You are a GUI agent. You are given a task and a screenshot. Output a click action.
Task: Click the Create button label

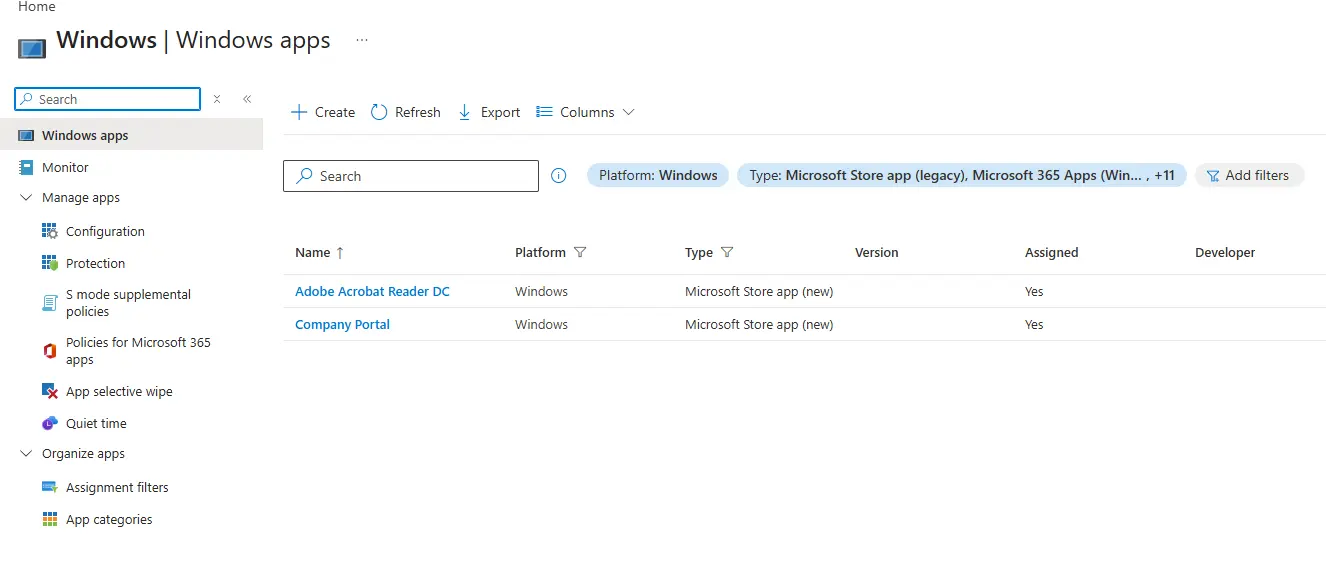335,112
